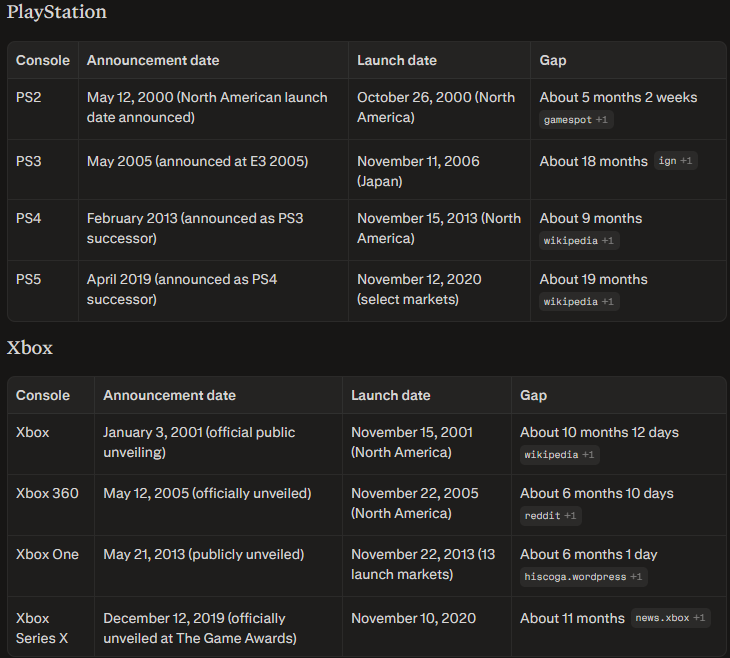Image resolution: width=730 pixels, height=658 pixels.
Task: Click 'April 2019 (announced as PS4 successor)' cell
Action: coord(213,291)
